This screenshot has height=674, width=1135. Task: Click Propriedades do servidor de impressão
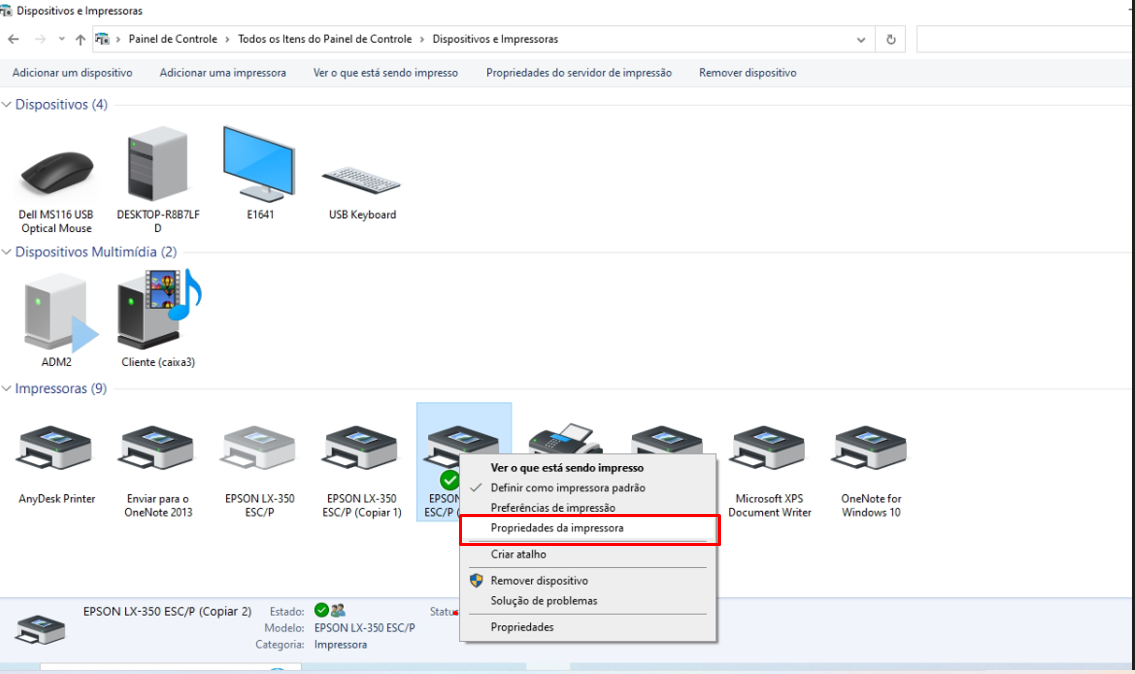(578, 72)
